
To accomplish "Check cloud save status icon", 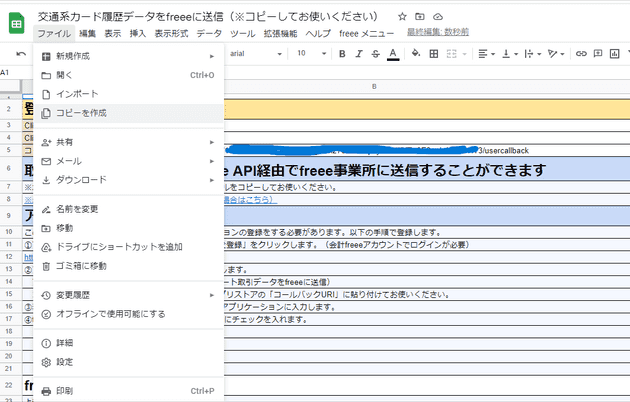I will (438, 16).
